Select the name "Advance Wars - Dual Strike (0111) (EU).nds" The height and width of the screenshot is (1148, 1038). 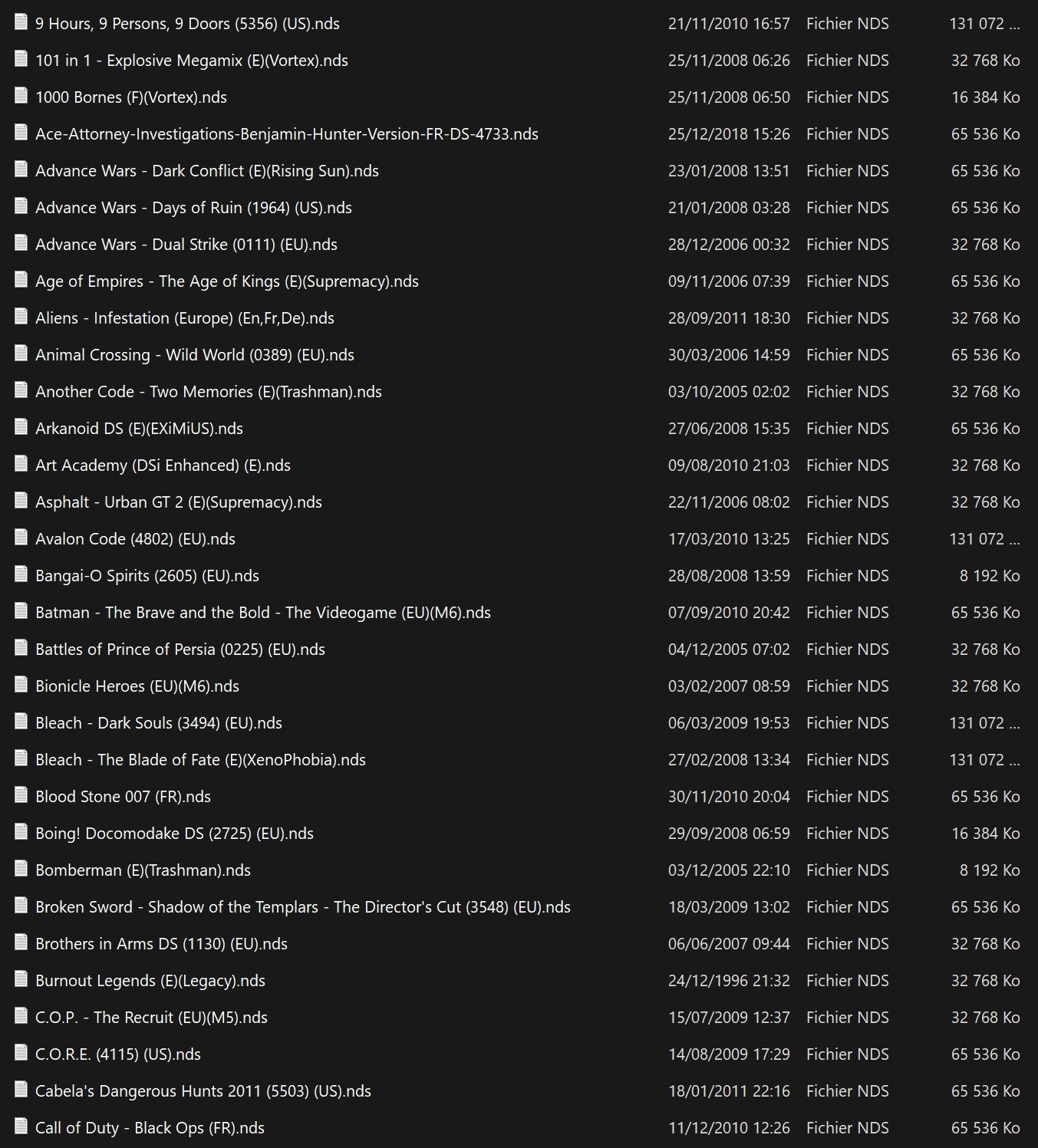pyautogui.click(x=186, y=245)
